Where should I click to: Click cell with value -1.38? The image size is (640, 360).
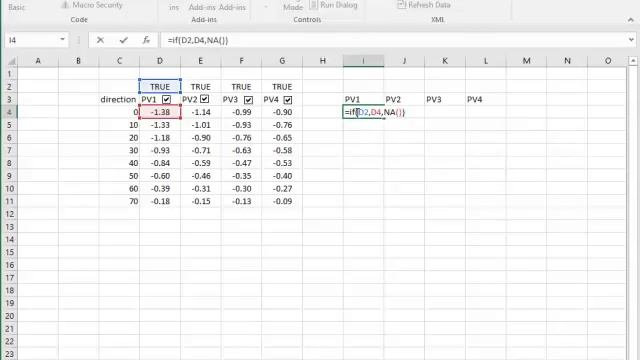160,112
